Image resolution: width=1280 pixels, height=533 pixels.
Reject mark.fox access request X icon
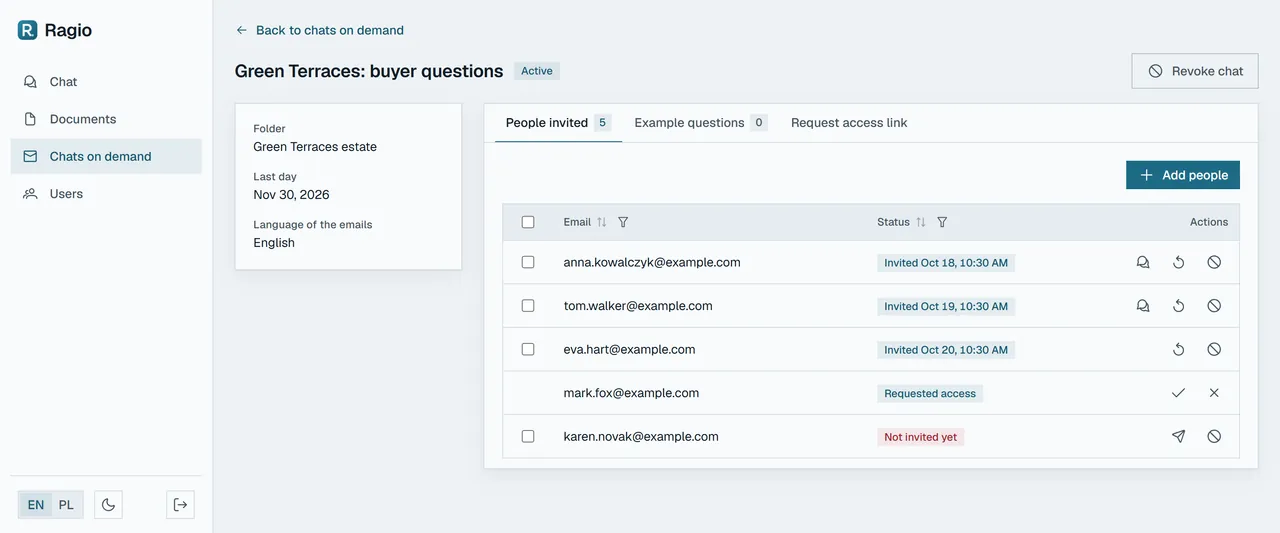(1214, 393)
